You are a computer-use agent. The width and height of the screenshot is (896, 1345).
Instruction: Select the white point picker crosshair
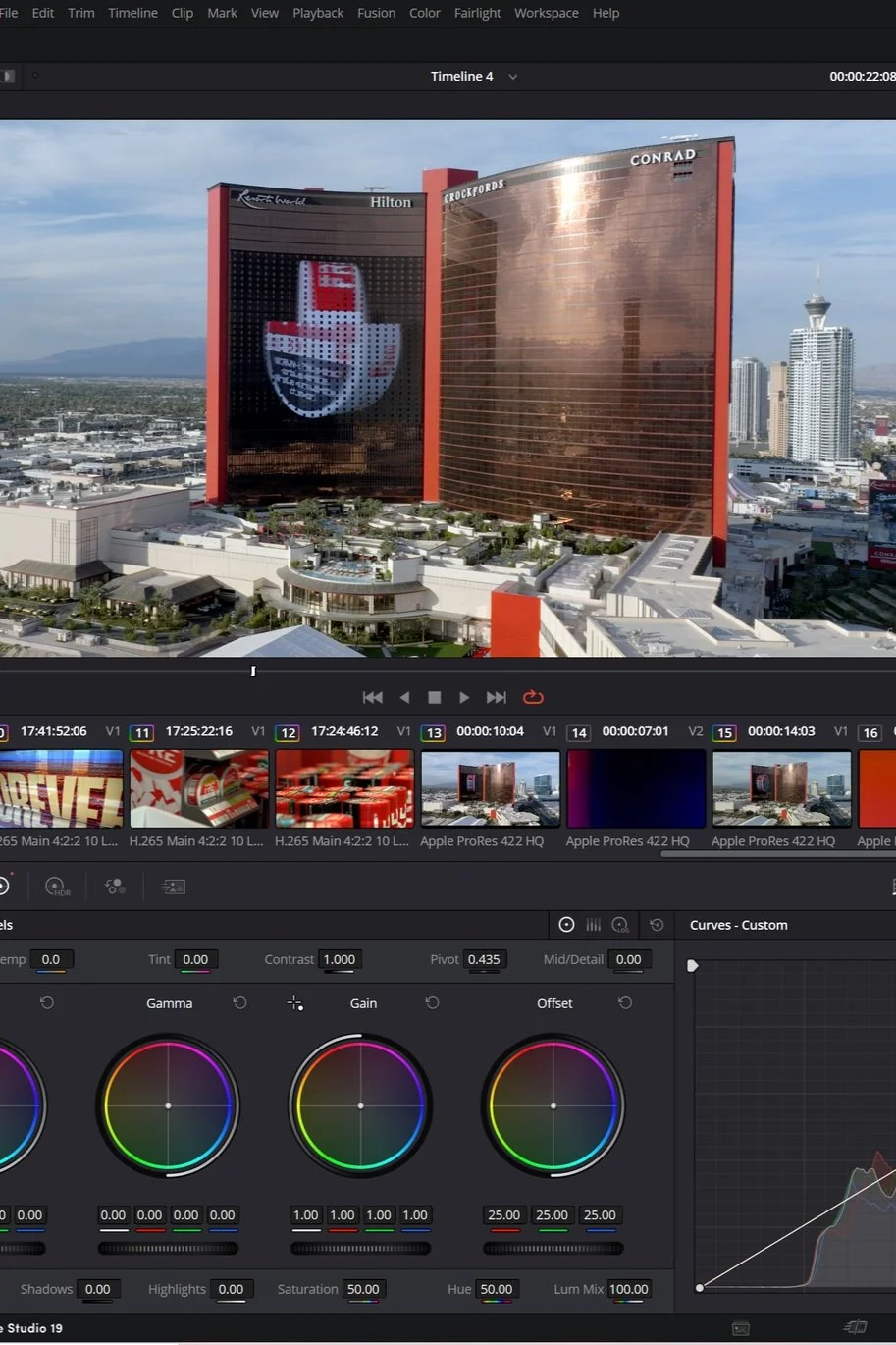coord(294,1003)
